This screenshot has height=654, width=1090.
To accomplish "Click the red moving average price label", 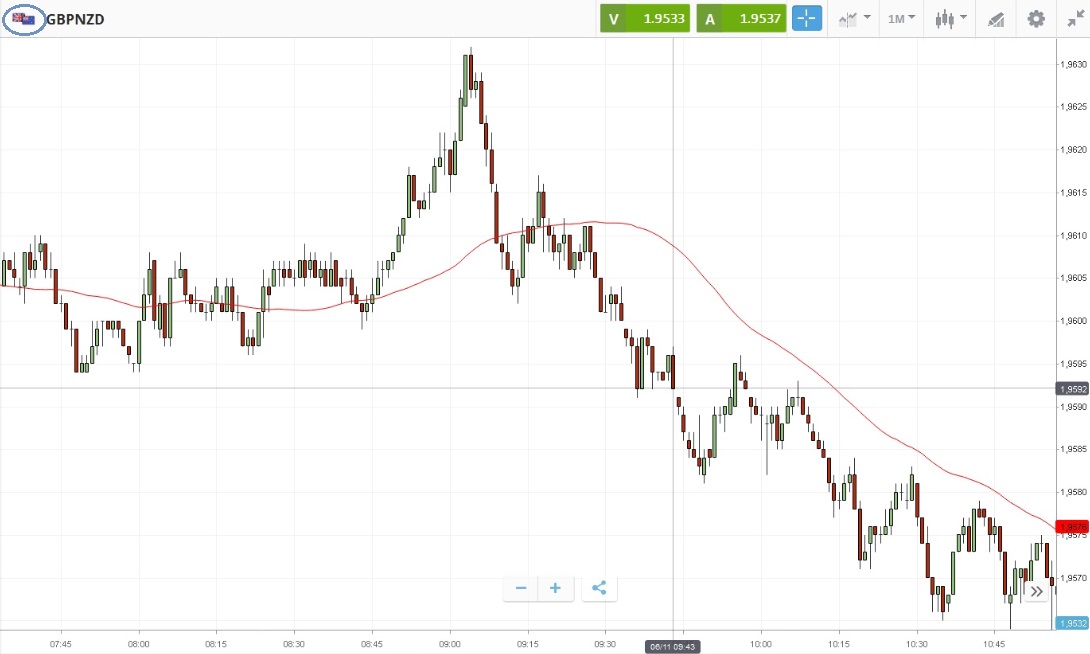I will 1072,527.
